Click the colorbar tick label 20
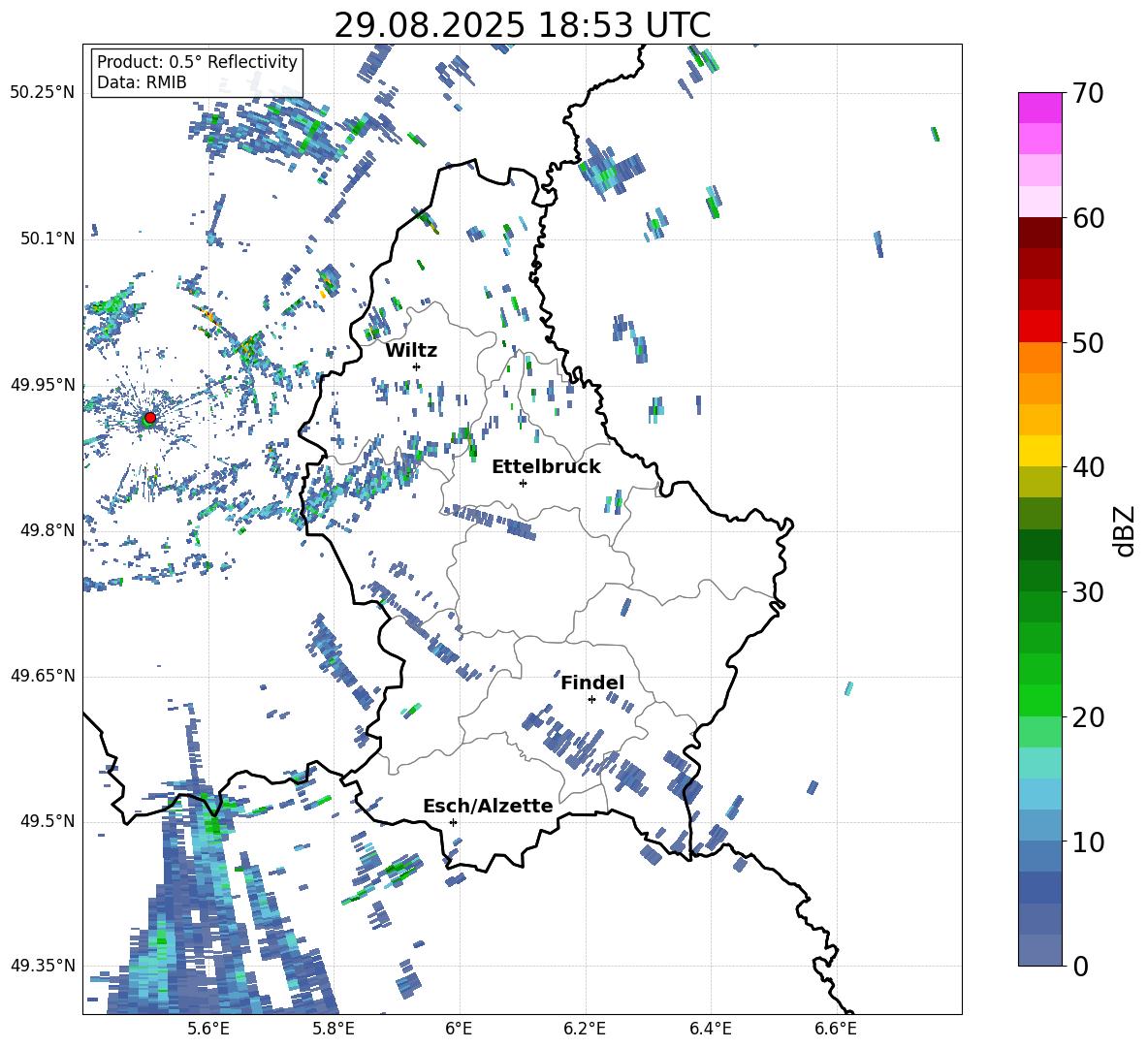 1088,717
